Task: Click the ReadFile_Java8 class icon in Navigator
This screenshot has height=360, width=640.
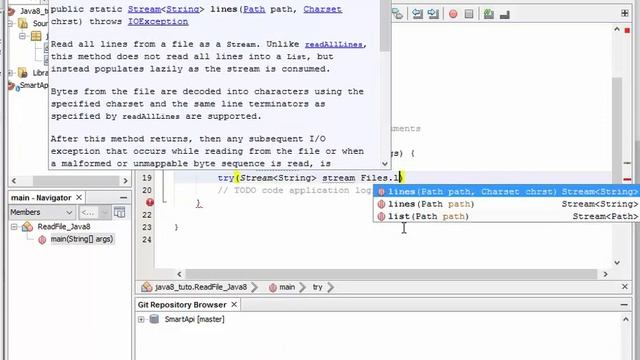Action: (27, 227)
